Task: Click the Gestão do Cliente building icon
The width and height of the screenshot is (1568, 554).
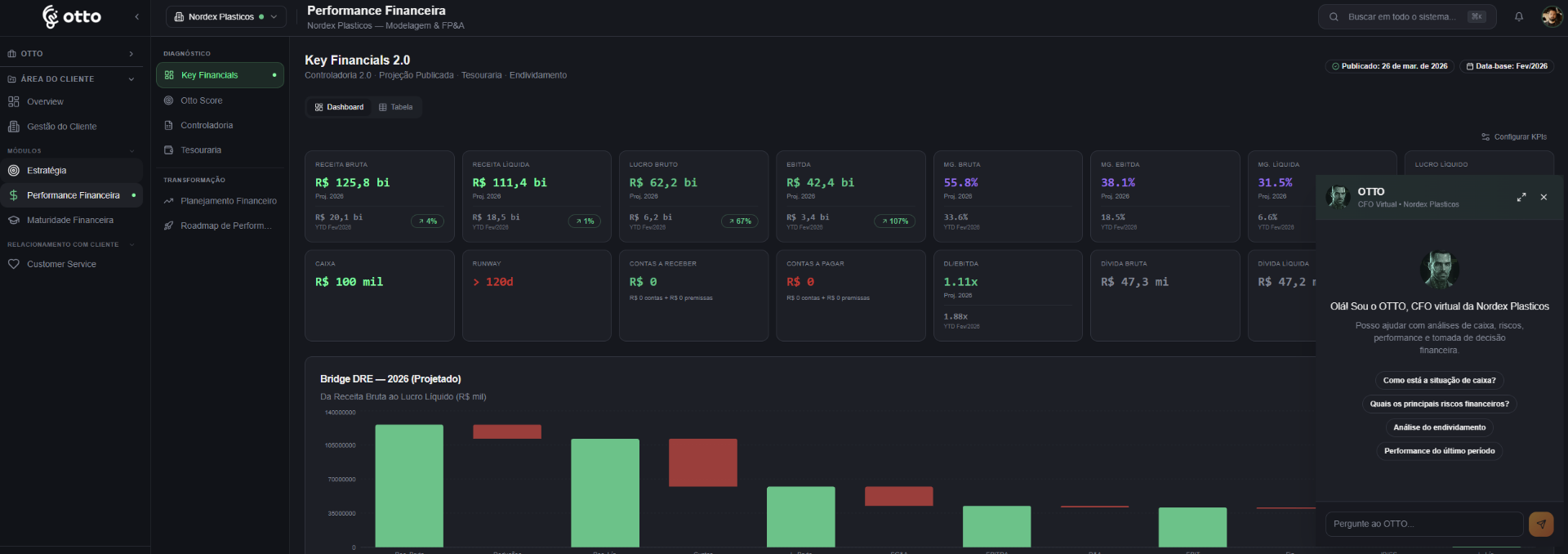Action: tap(14, 127)
